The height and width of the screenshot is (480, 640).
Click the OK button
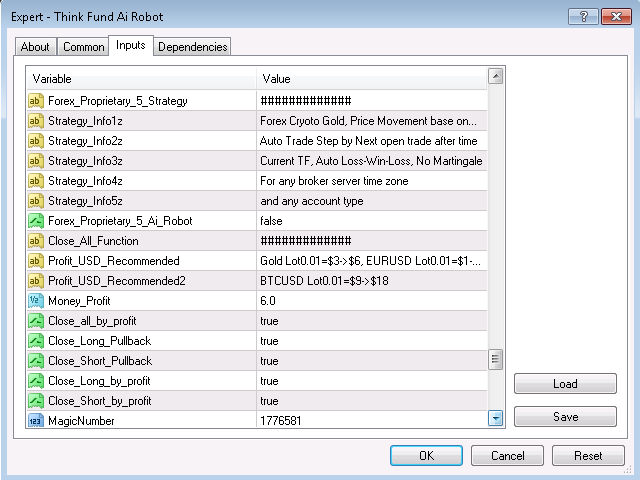(x=426, y=456)
